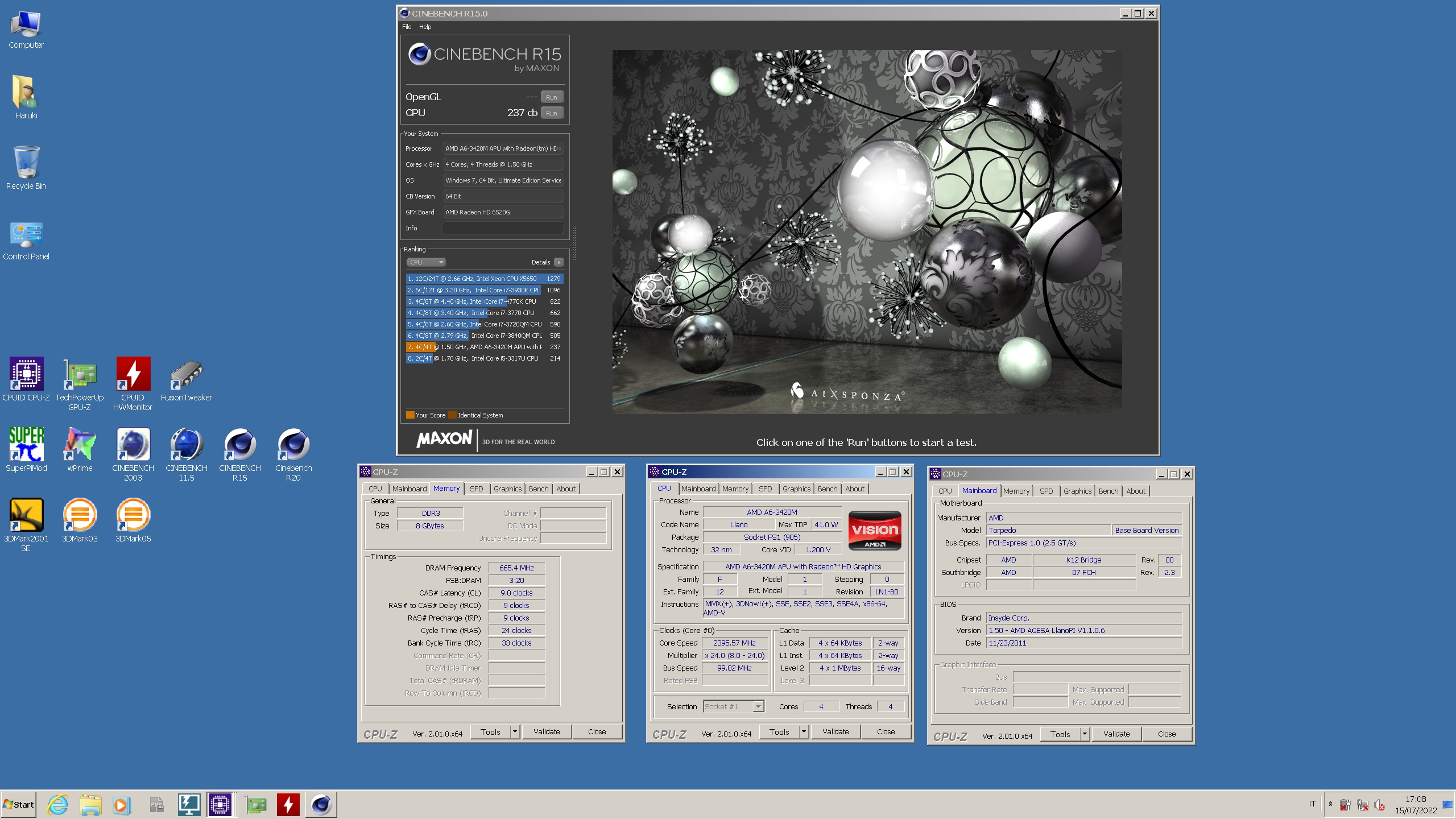Click the Your Score orange legend swatch

[x=409, y=415]
